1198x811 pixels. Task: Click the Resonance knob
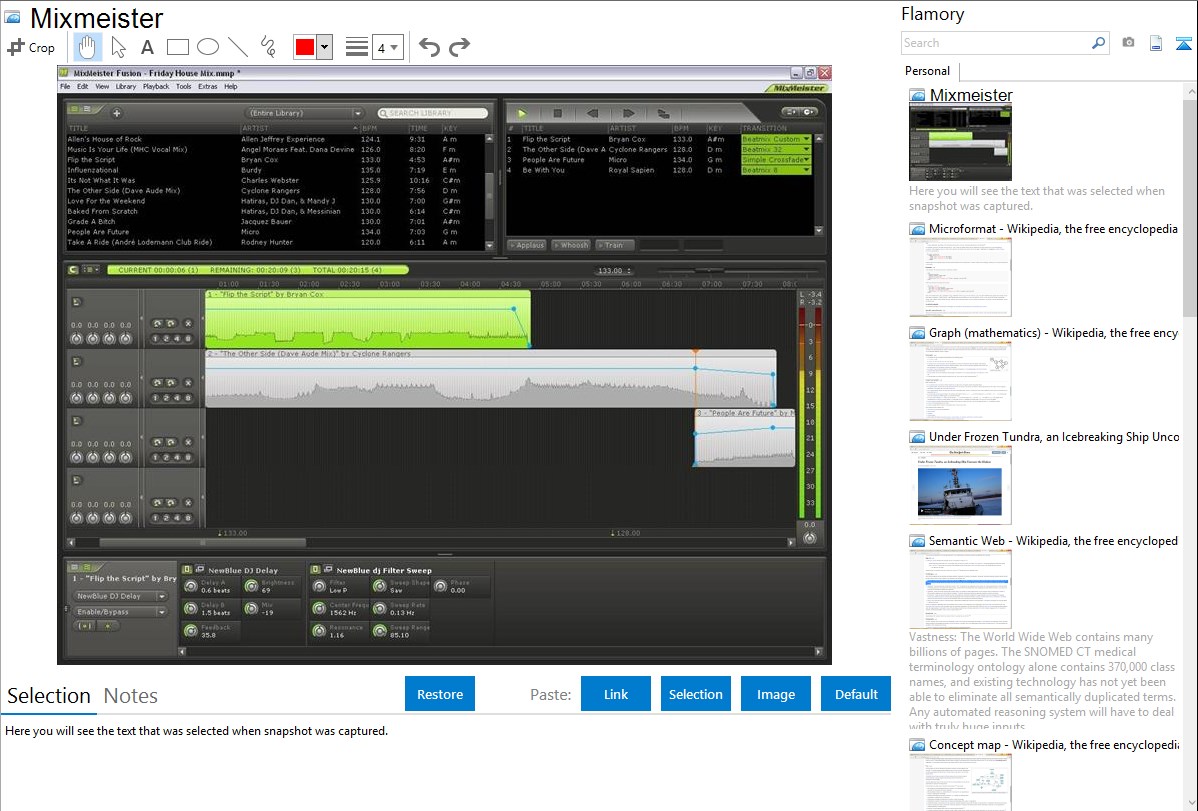pyautogui.click(x=319, y=631)
